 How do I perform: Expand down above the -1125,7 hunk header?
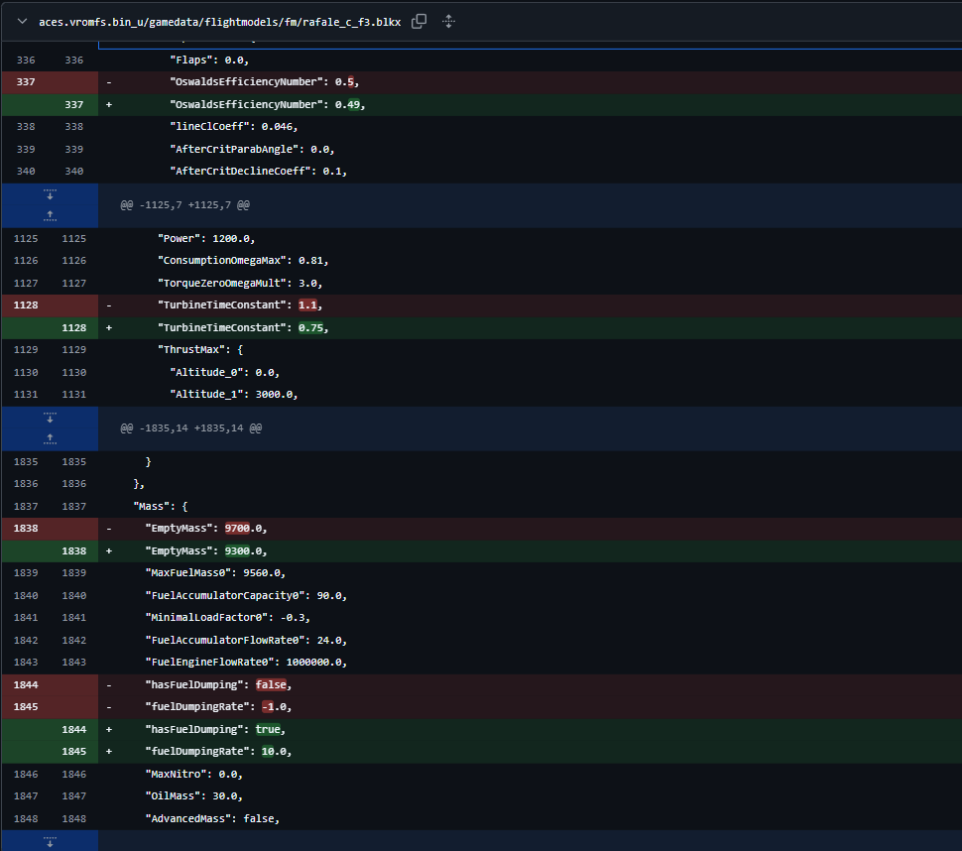click(x=50, y=194)
